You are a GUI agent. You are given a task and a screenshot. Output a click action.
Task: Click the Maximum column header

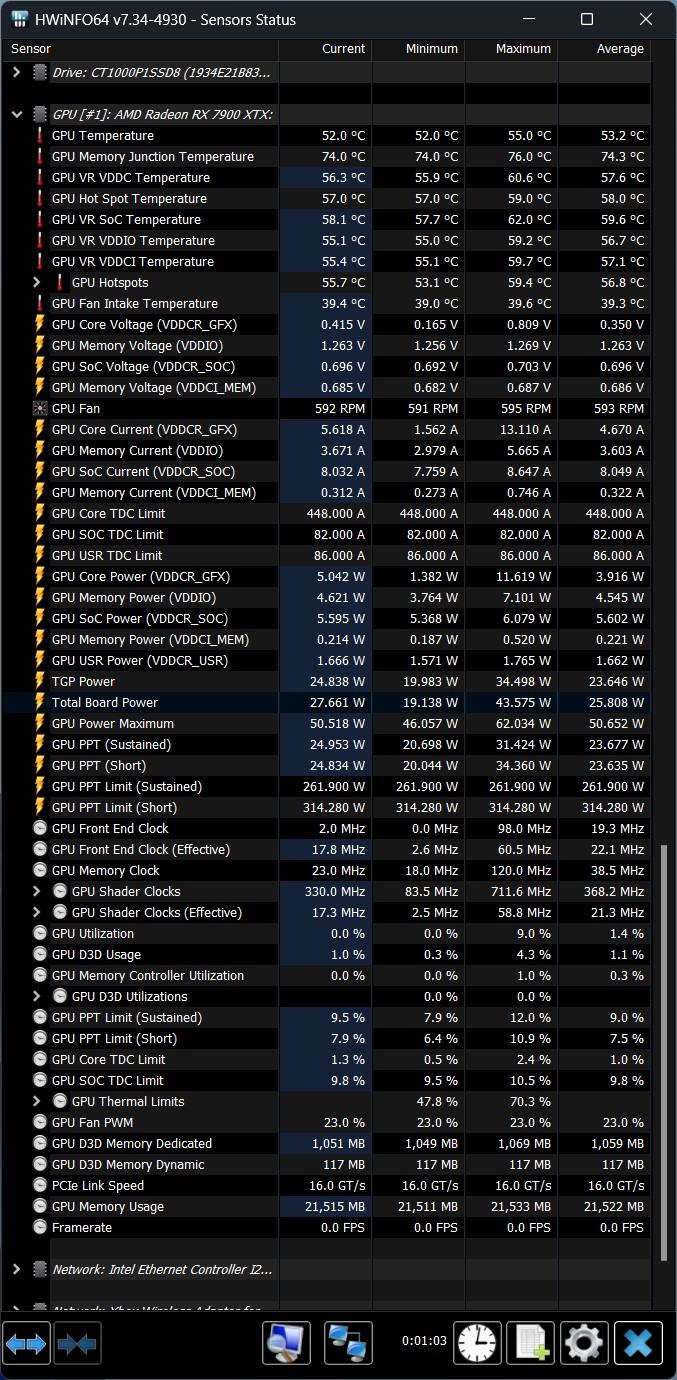point(511,48)
